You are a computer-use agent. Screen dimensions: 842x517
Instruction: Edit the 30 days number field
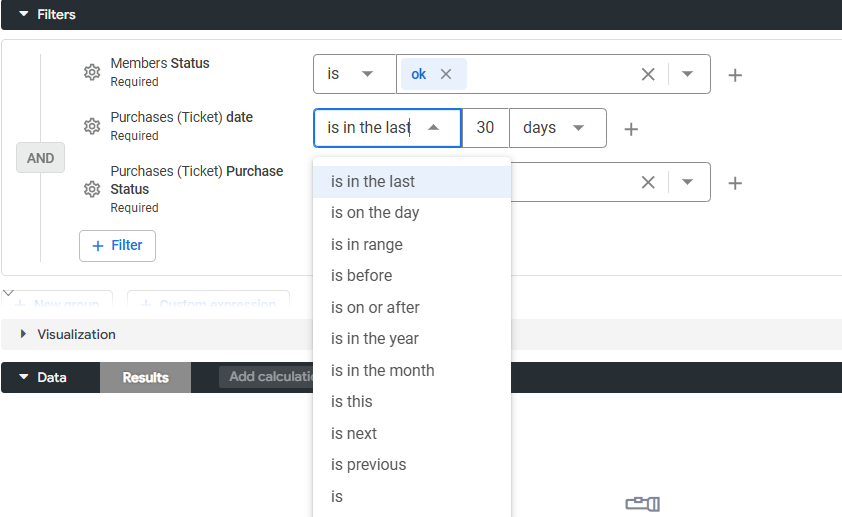pyautogui.click(x=485, y=128)
